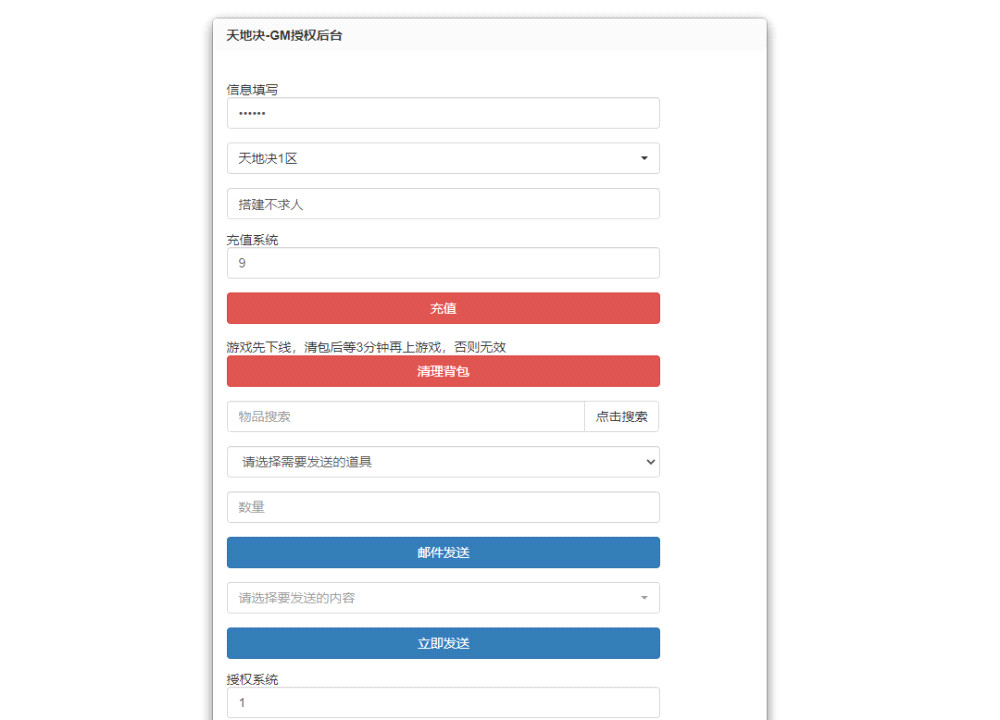Screen dimensions: 1000x720
Task: Click the 信息填写 section label
Action: 251,89
